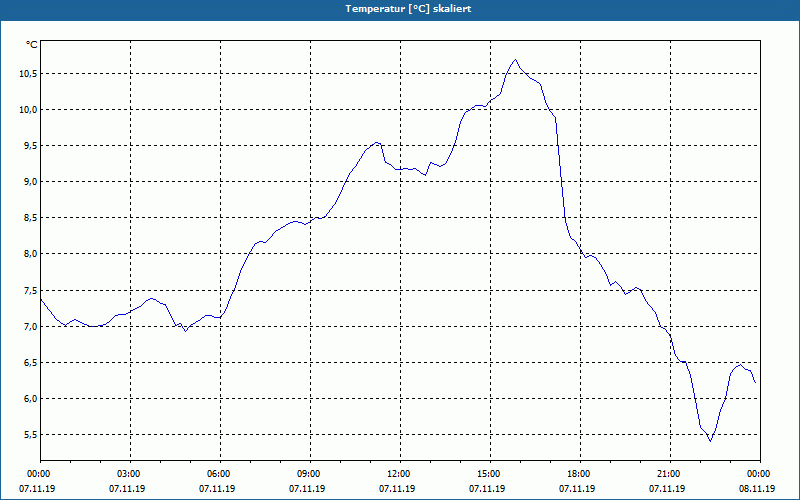Click the 6,5 y-axis label
The image size is (800, 500).
[x=30, y=362]
